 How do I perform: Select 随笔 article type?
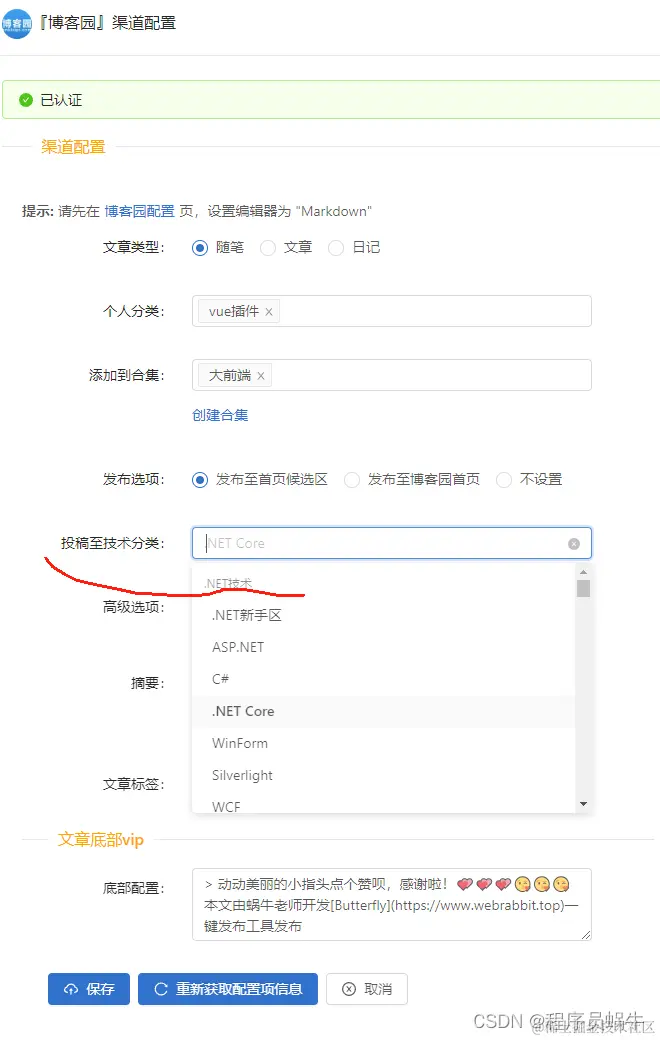click(x=200, y=248)
